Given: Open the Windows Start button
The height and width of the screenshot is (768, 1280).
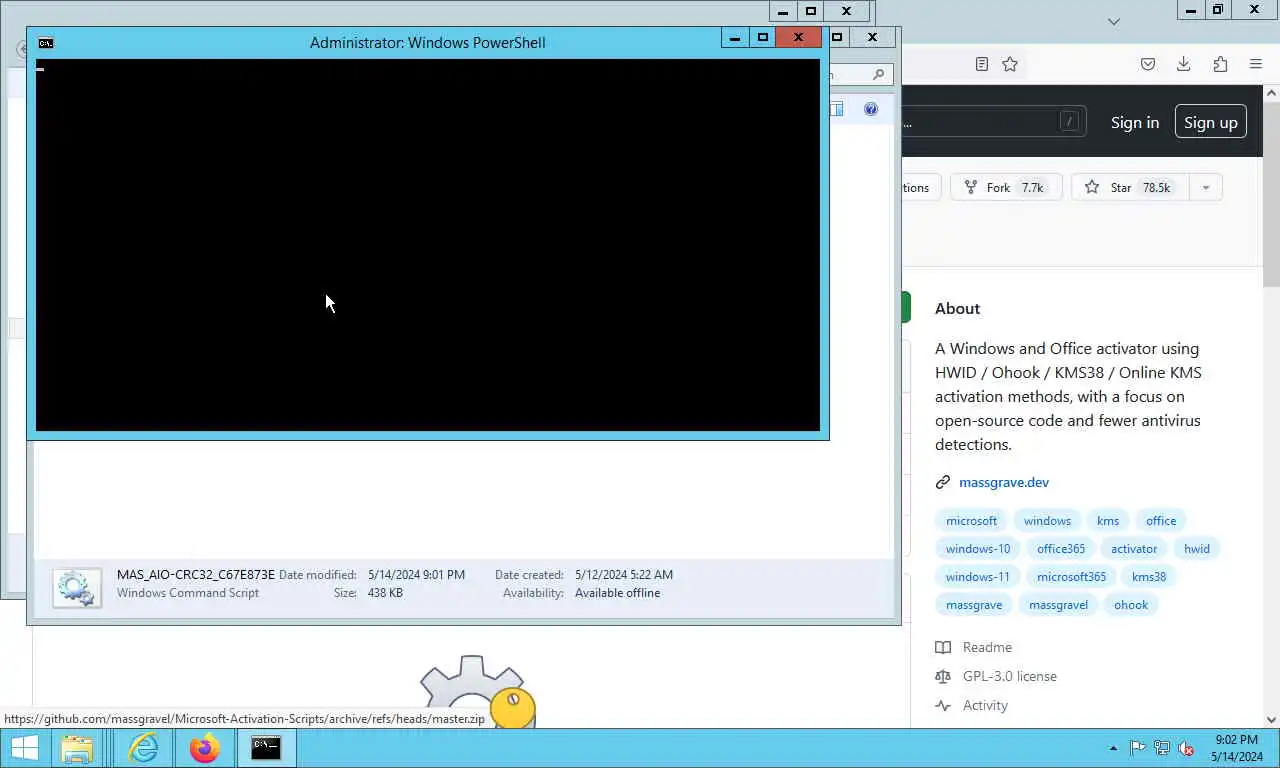Looking at the screenshot, I should (24, 748).
